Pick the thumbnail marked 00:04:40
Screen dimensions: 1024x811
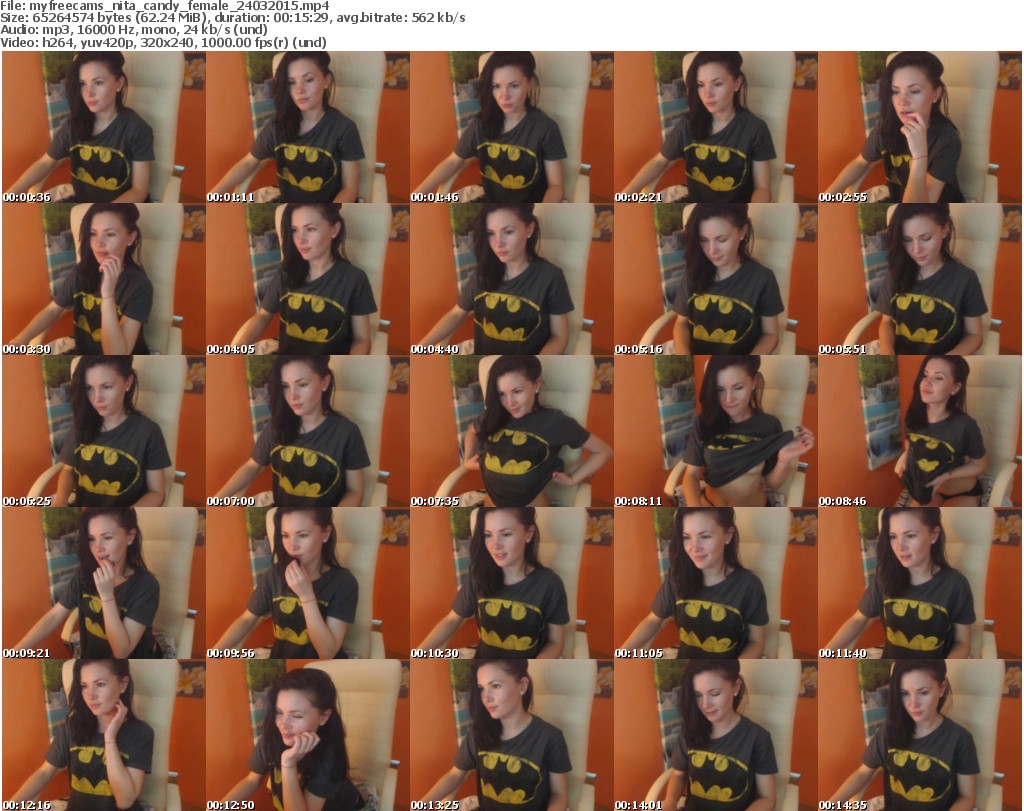pyautogui.click(x=512, y=279)
